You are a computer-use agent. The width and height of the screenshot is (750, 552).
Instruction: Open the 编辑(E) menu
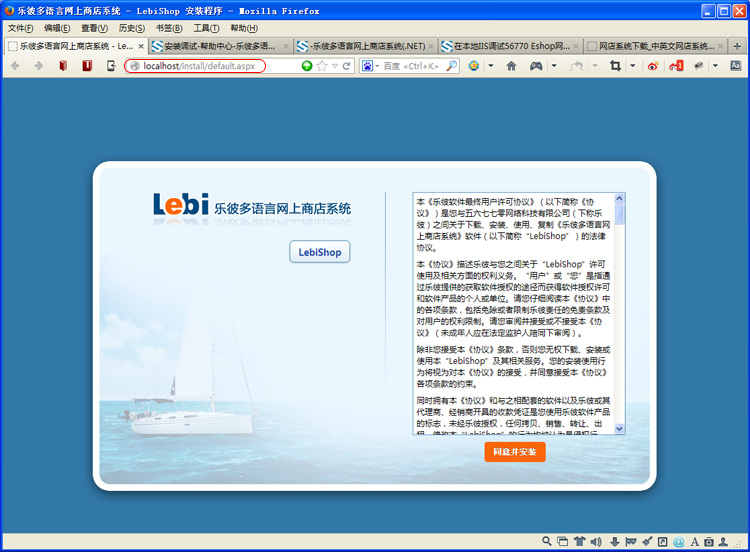click(x=57, y=28)
